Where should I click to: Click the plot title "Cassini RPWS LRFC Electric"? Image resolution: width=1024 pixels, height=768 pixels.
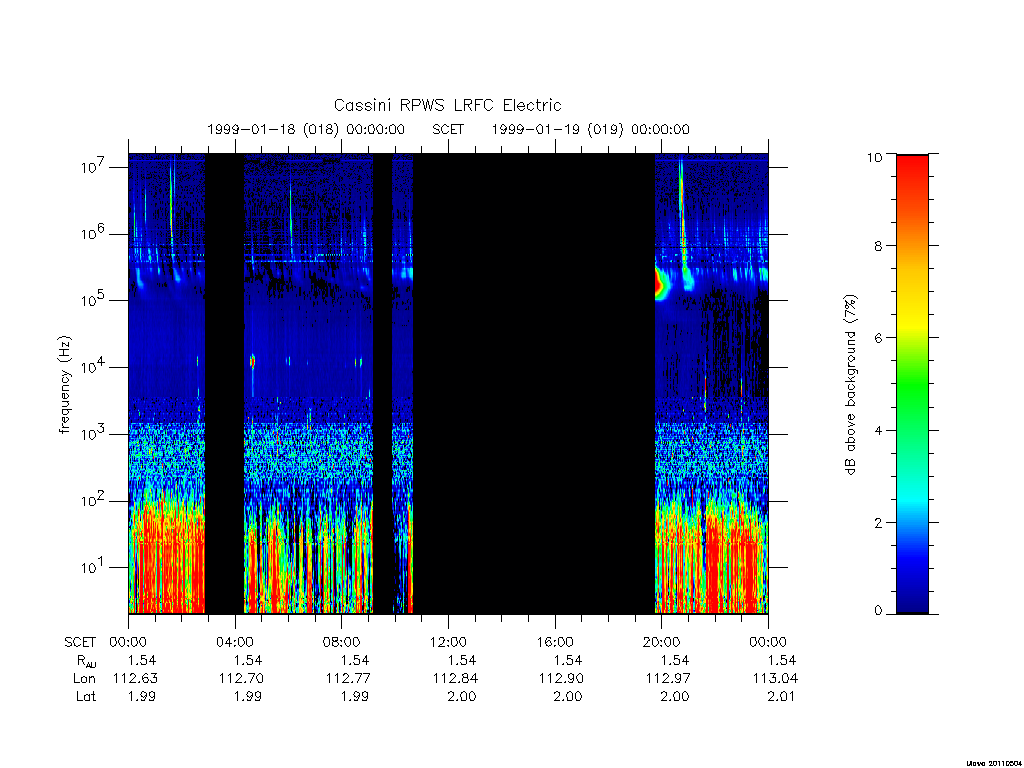tap(447, 105)
